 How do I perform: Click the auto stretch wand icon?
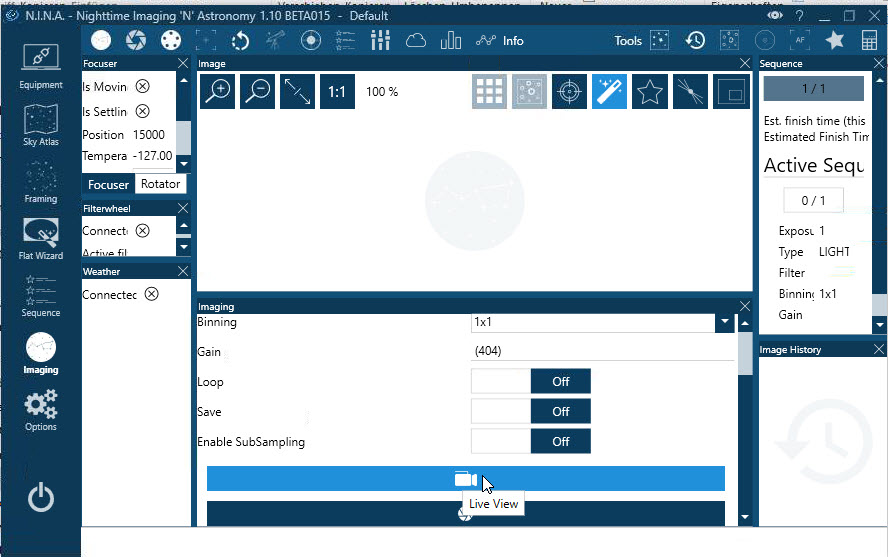[x=610, y=91]
